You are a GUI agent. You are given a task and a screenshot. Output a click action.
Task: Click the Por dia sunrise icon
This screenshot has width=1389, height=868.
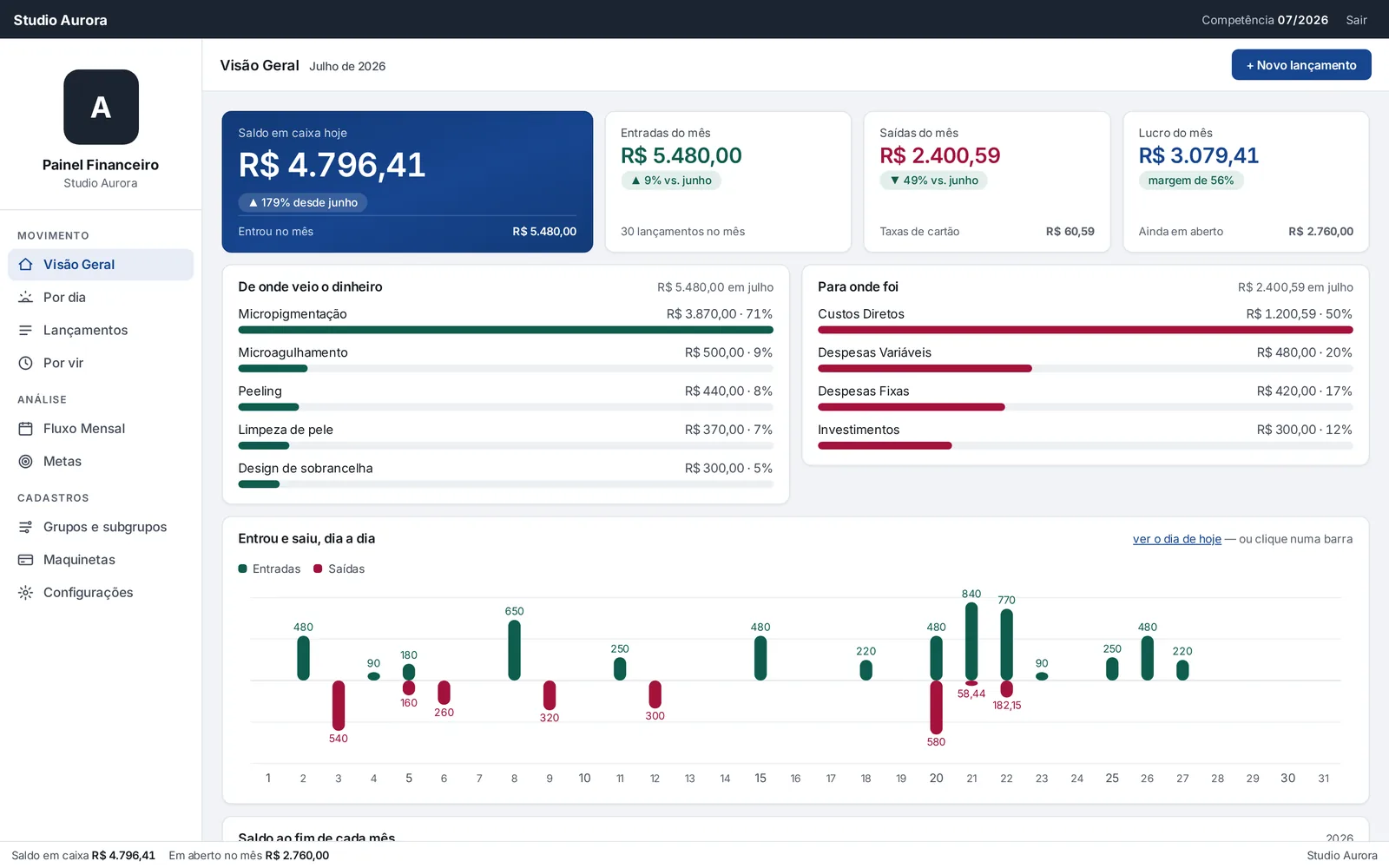26,298
